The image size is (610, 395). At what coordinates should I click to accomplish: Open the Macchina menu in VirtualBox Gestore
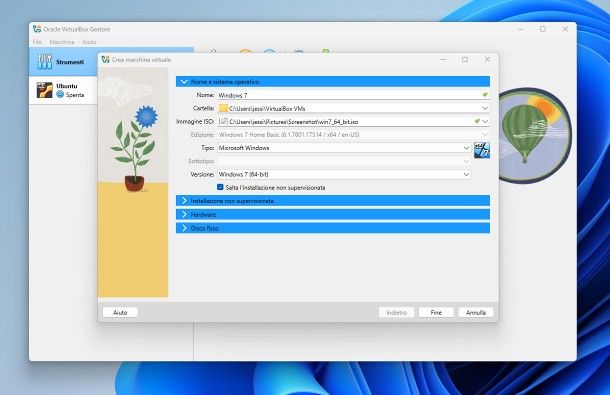[62, 42]
